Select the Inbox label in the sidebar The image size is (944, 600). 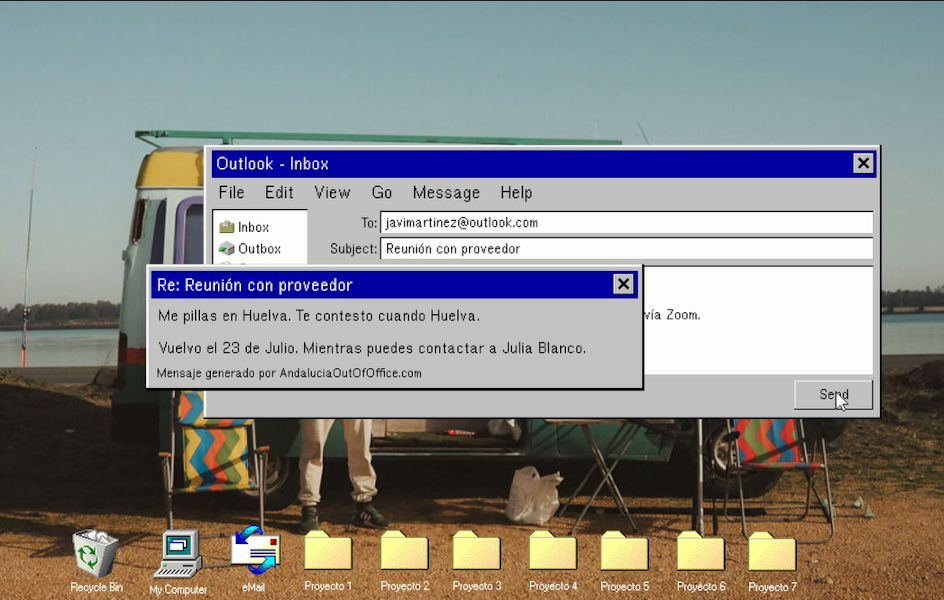click(x=253, y=227)
